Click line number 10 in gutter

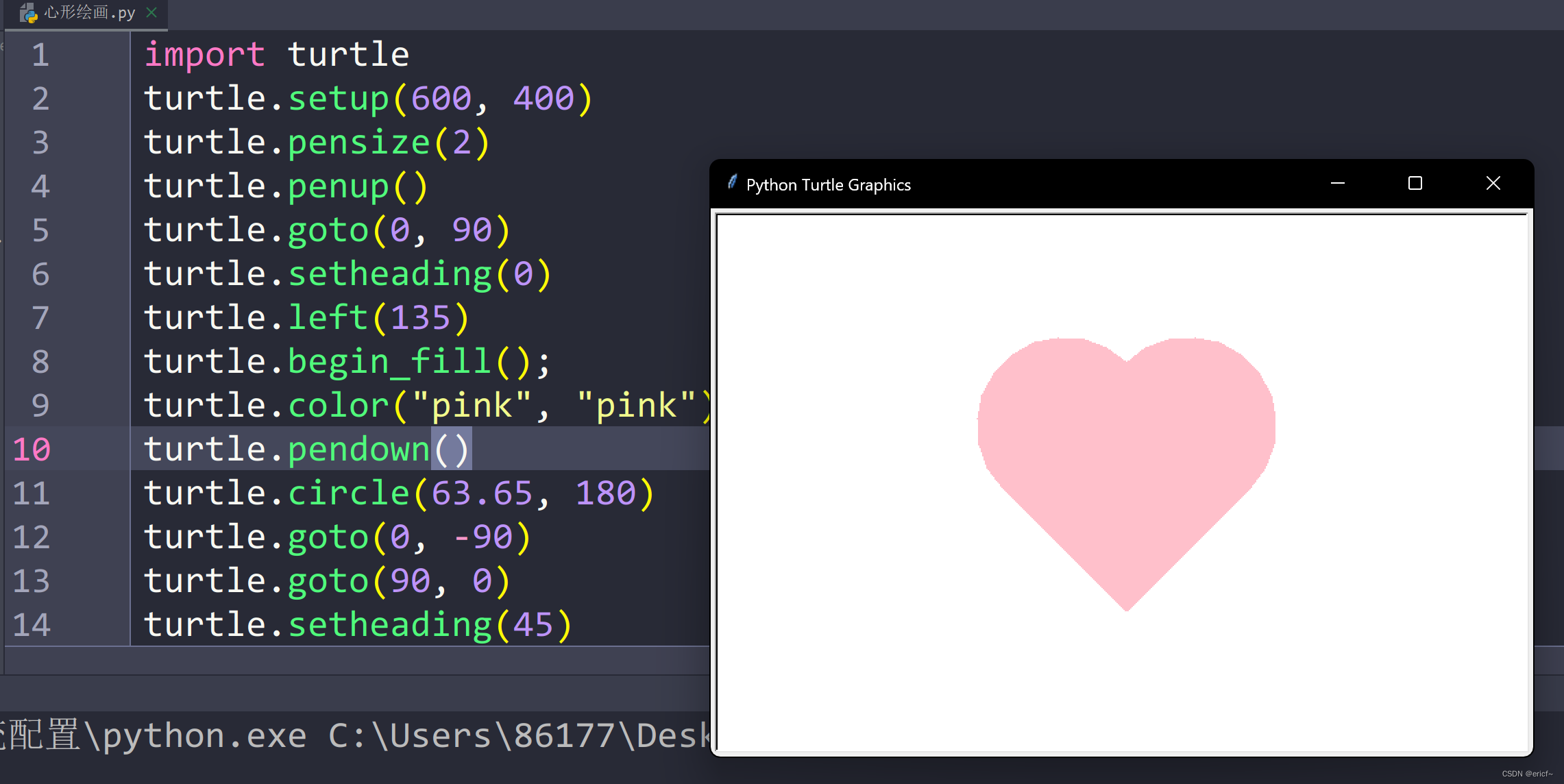click(x=32, y=450)
